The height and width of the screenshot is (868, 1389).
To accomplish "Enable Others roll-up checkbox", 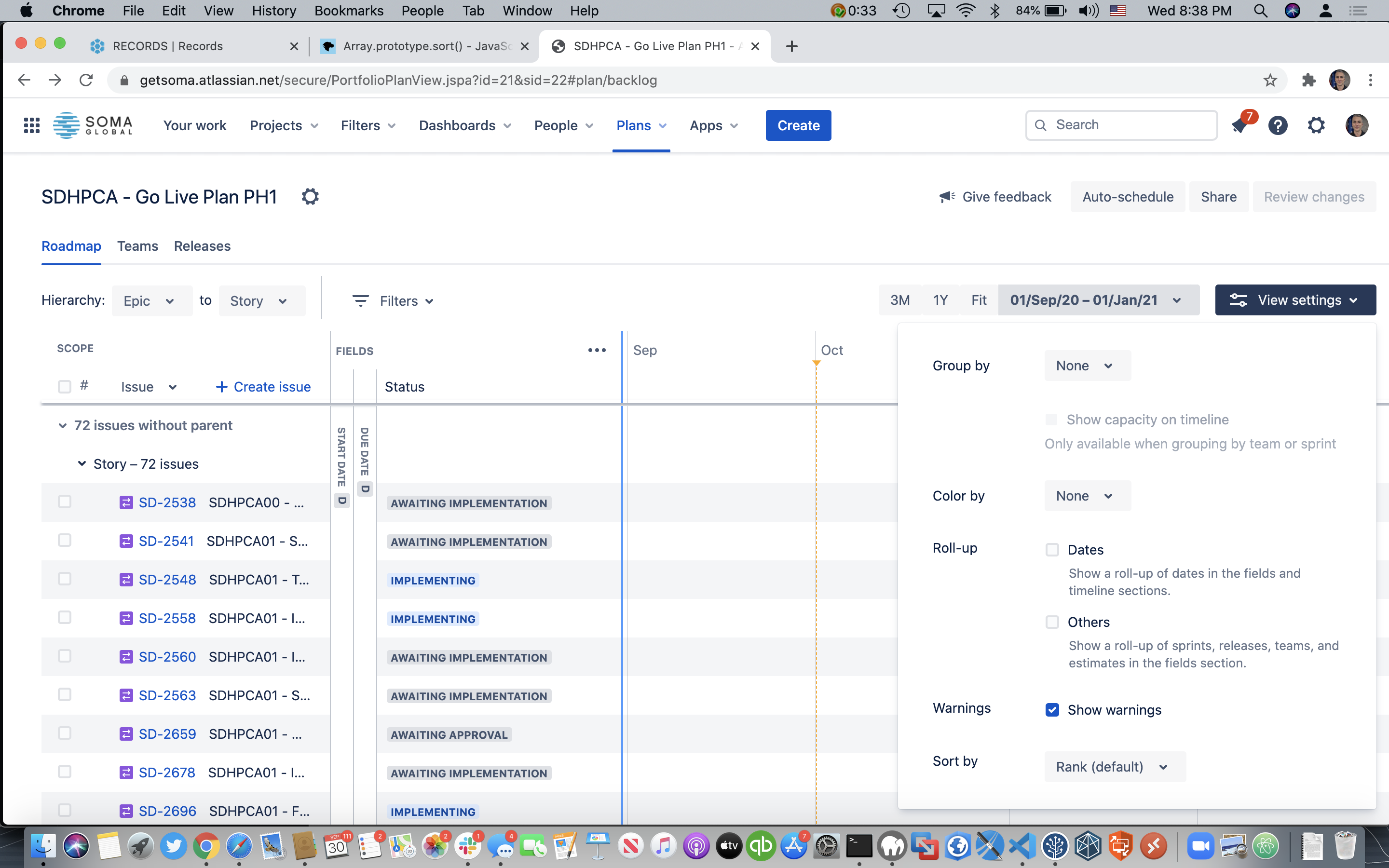I will click(1052, 622).
